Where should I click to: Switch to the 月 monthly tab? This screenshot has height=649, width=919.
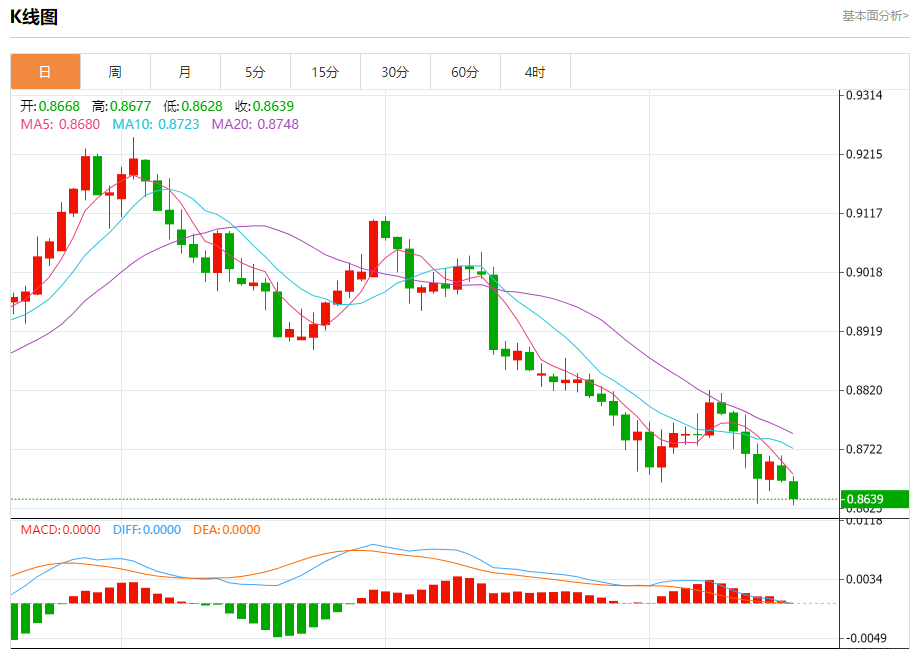coord(185,72)
